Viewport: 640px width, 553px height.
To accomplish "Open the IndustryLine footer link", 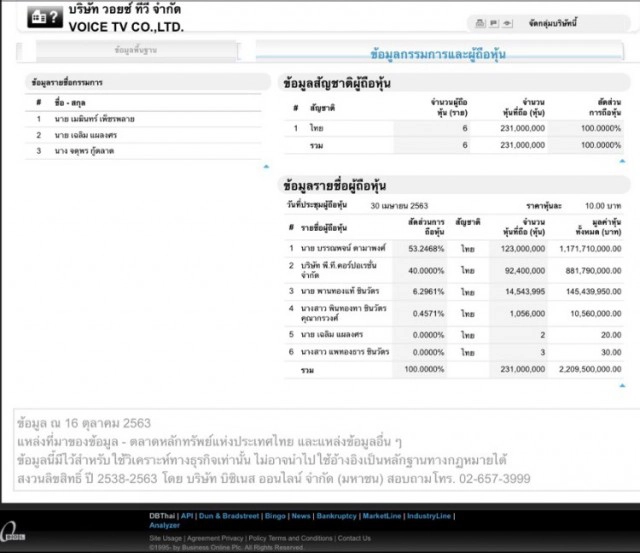I will (429, 516).
